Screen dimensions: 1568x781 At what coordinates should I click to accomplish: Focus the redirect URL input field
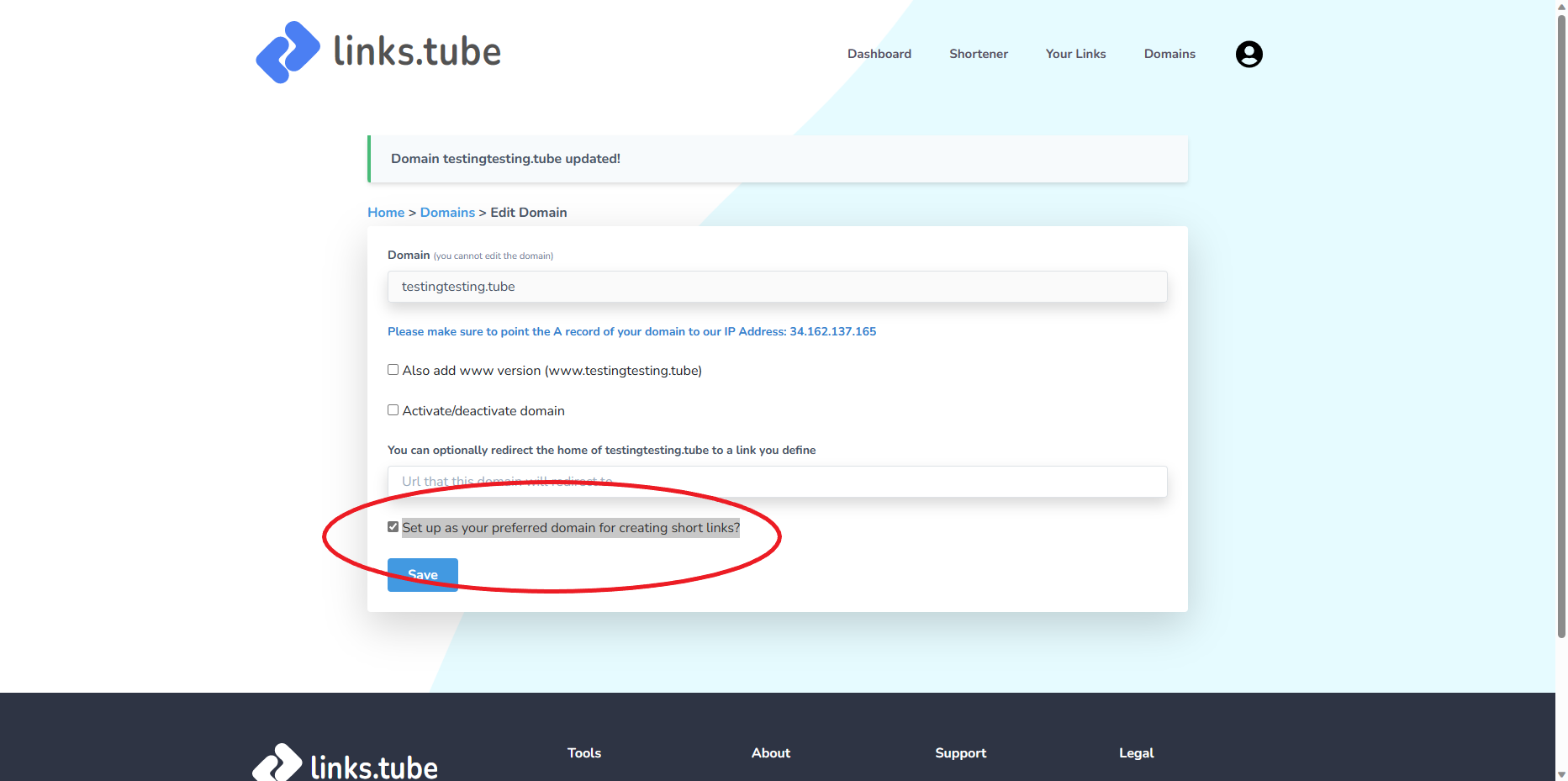(x=777, y=482)
